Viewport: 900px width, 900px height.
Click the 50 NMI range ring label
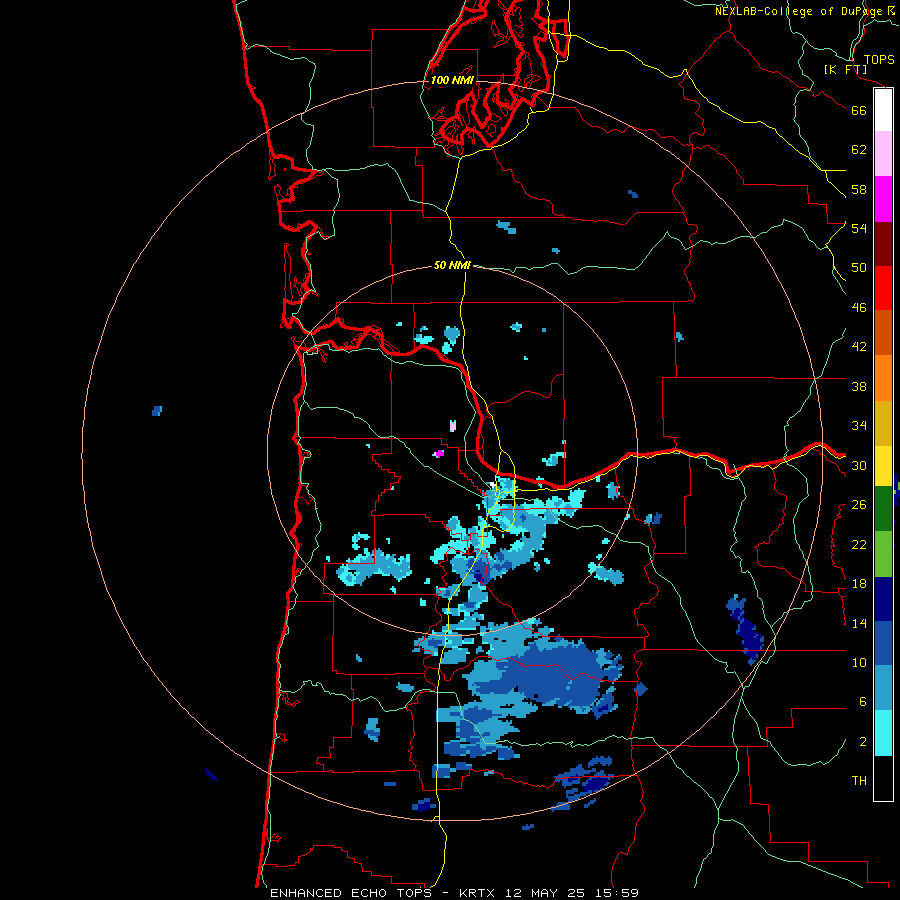(x=452, y=265)
